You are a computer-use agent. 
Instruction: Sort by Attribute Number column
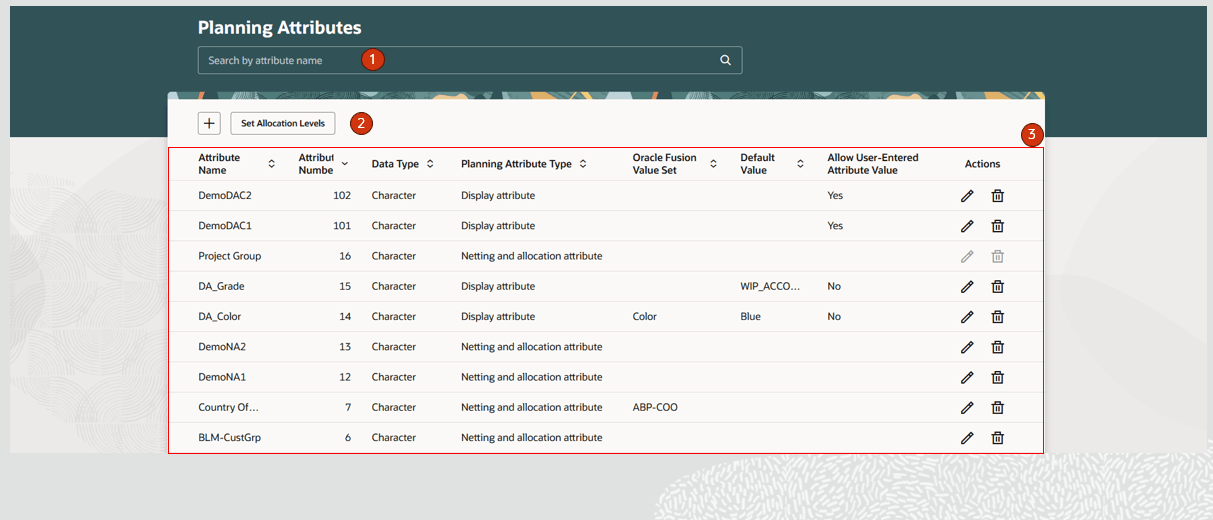pos(345,164)
